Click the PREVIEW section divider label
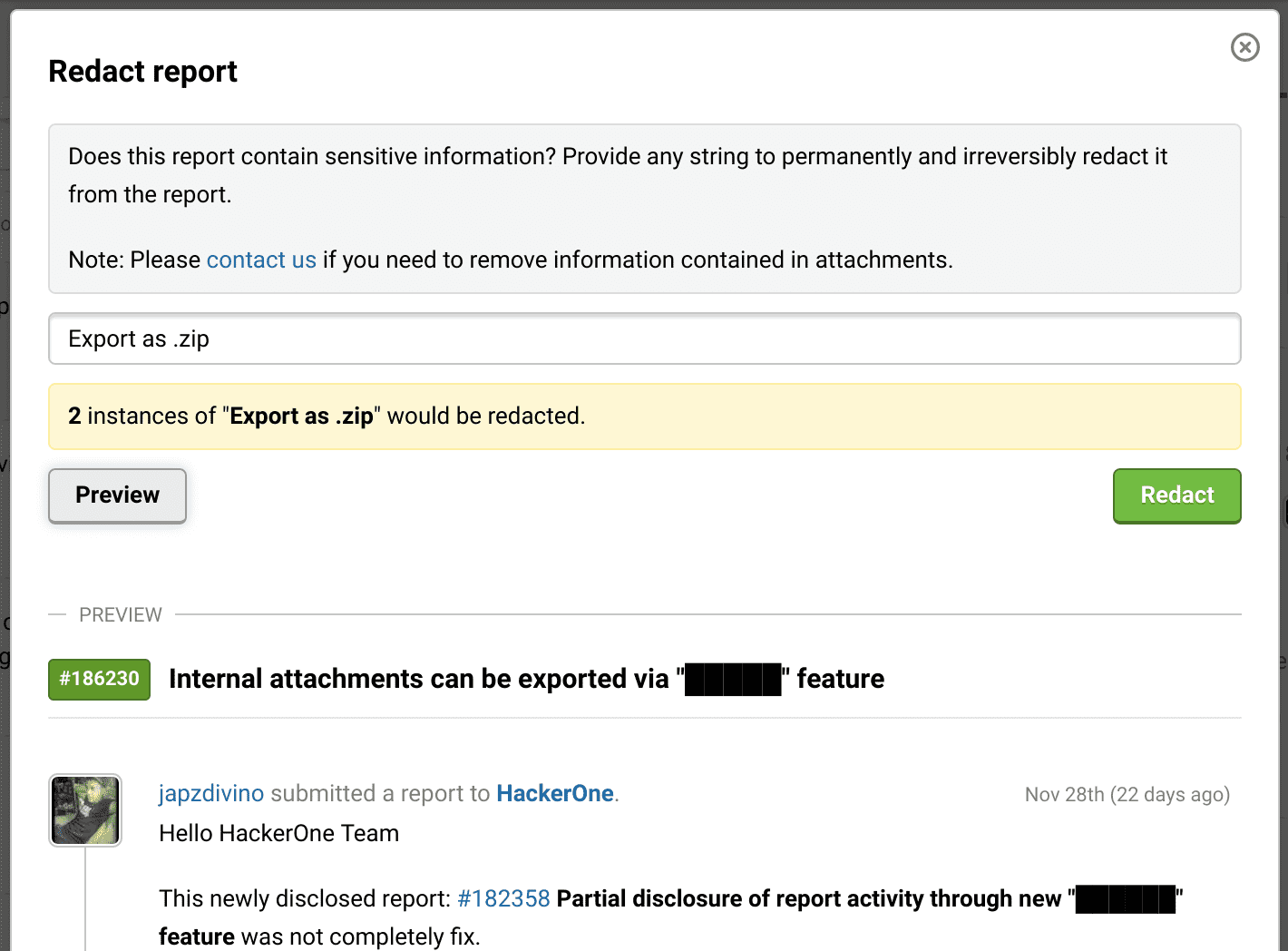Screen dimensions: 1288x951 (x=120, y=615)
